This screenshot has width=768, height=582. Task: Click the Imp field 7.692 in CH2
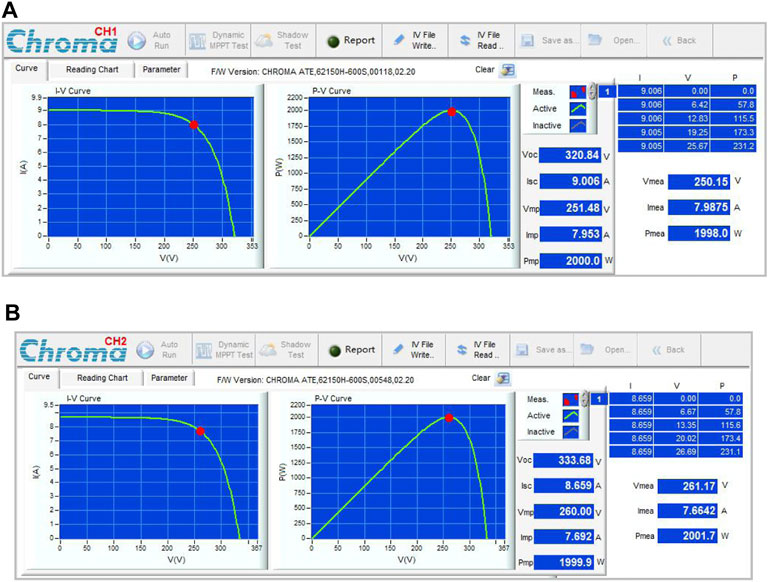click(x=563, y=537)
